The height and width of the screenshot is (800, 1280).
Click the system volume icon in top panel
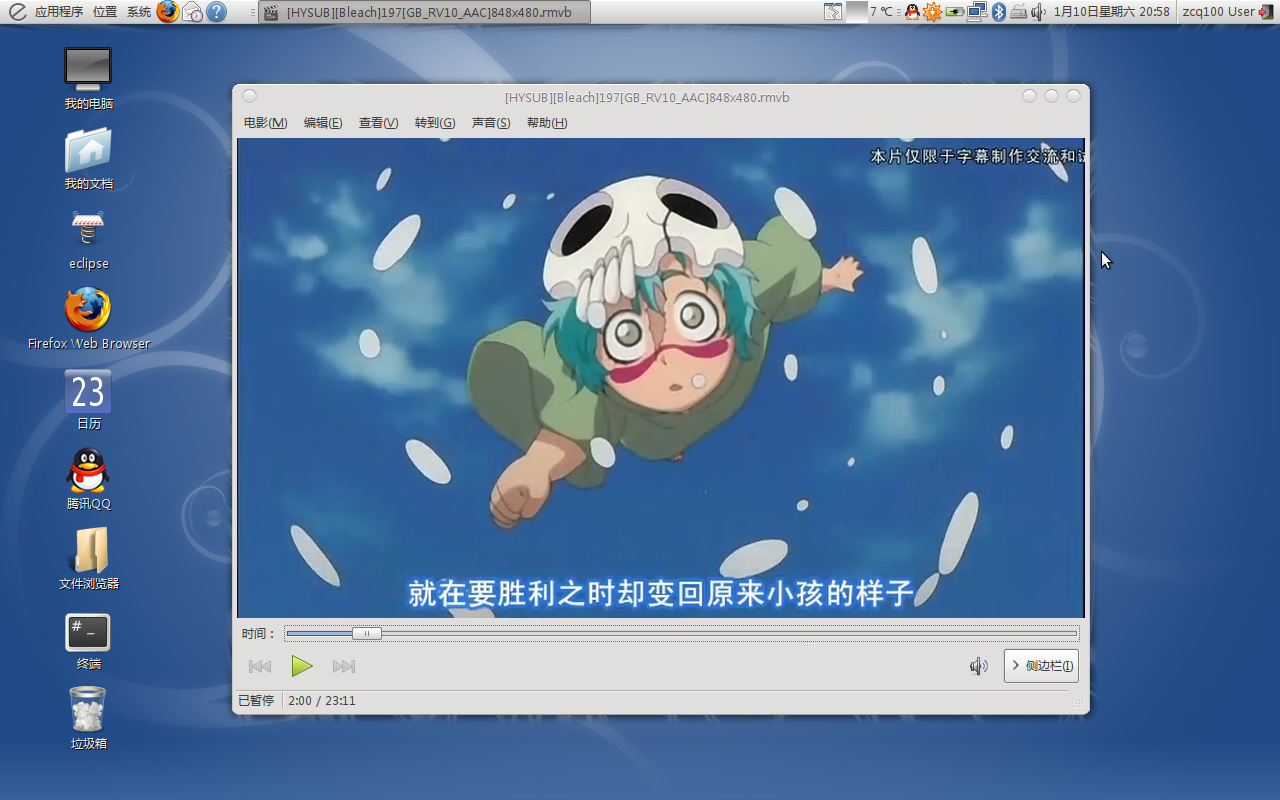coord(1038,12)
